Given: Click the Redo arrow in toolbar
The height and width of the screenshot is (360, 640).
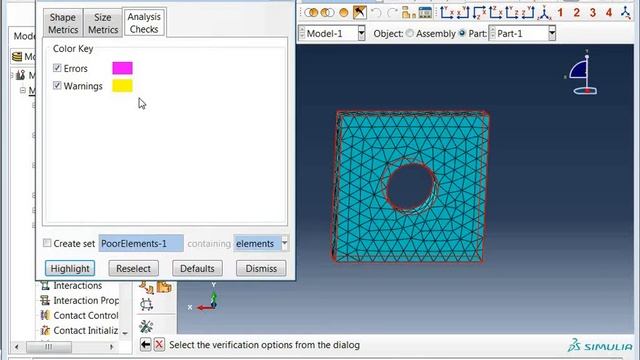Looking at the screenshot, I should (x=392, y=13).
